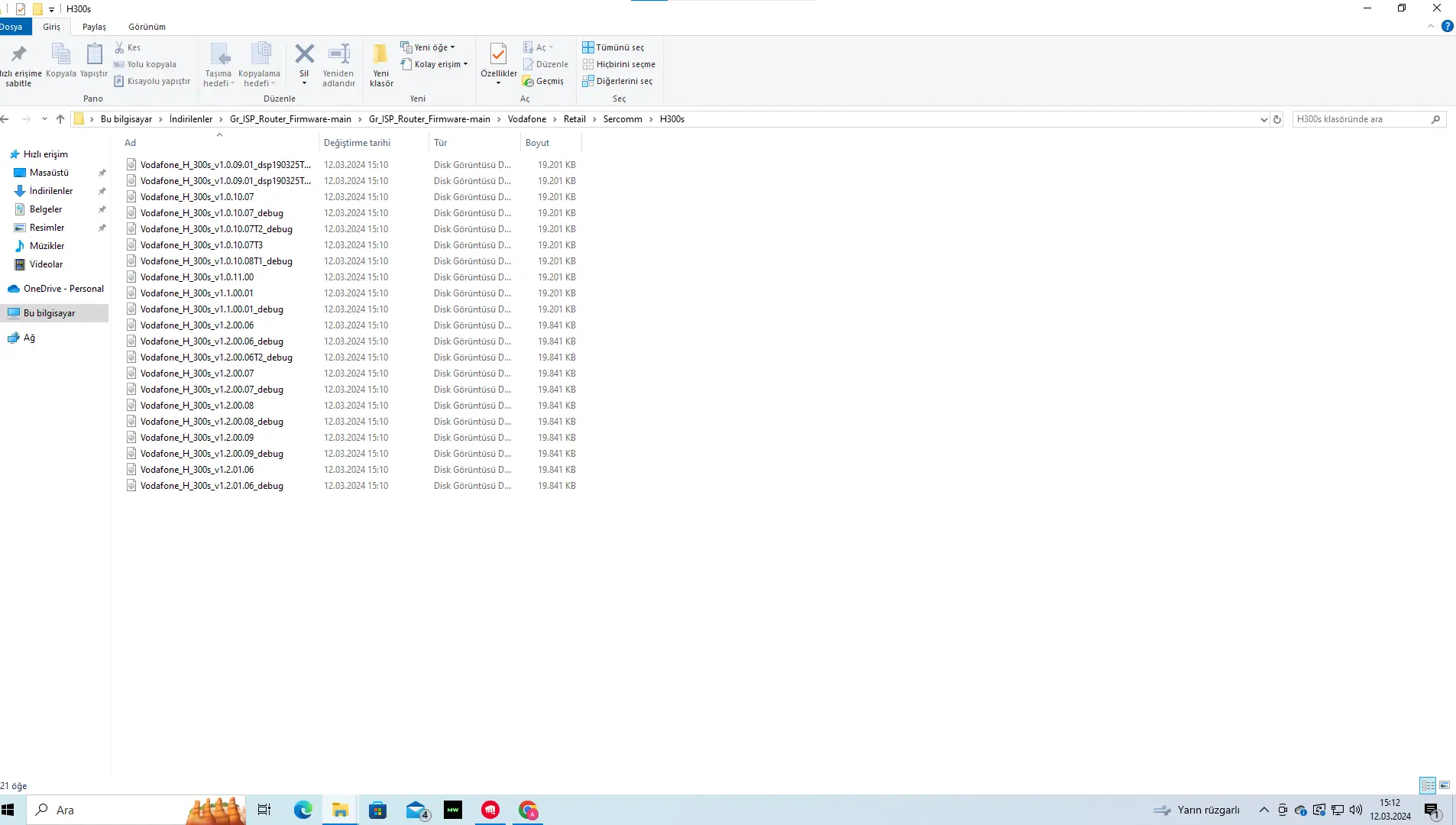Switch to the Görünüm ribbon tab

pos(147,27)
